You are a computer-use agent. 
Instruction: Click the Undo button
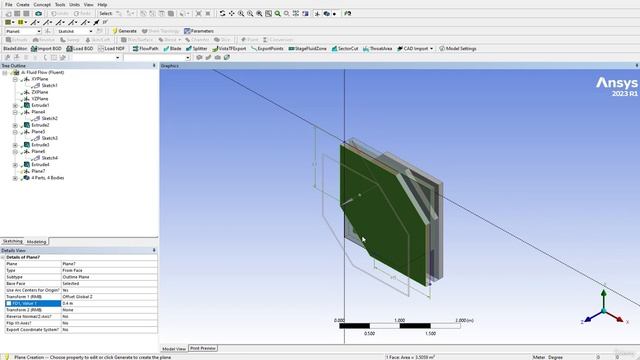coord(59,13)
